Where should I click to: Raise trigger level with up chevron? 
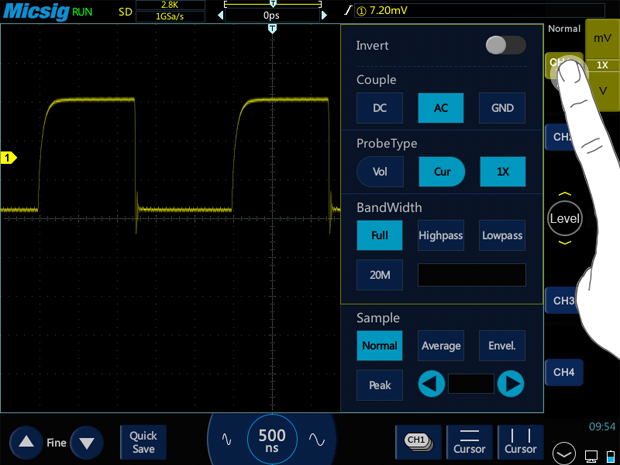[x=565, y=194]
